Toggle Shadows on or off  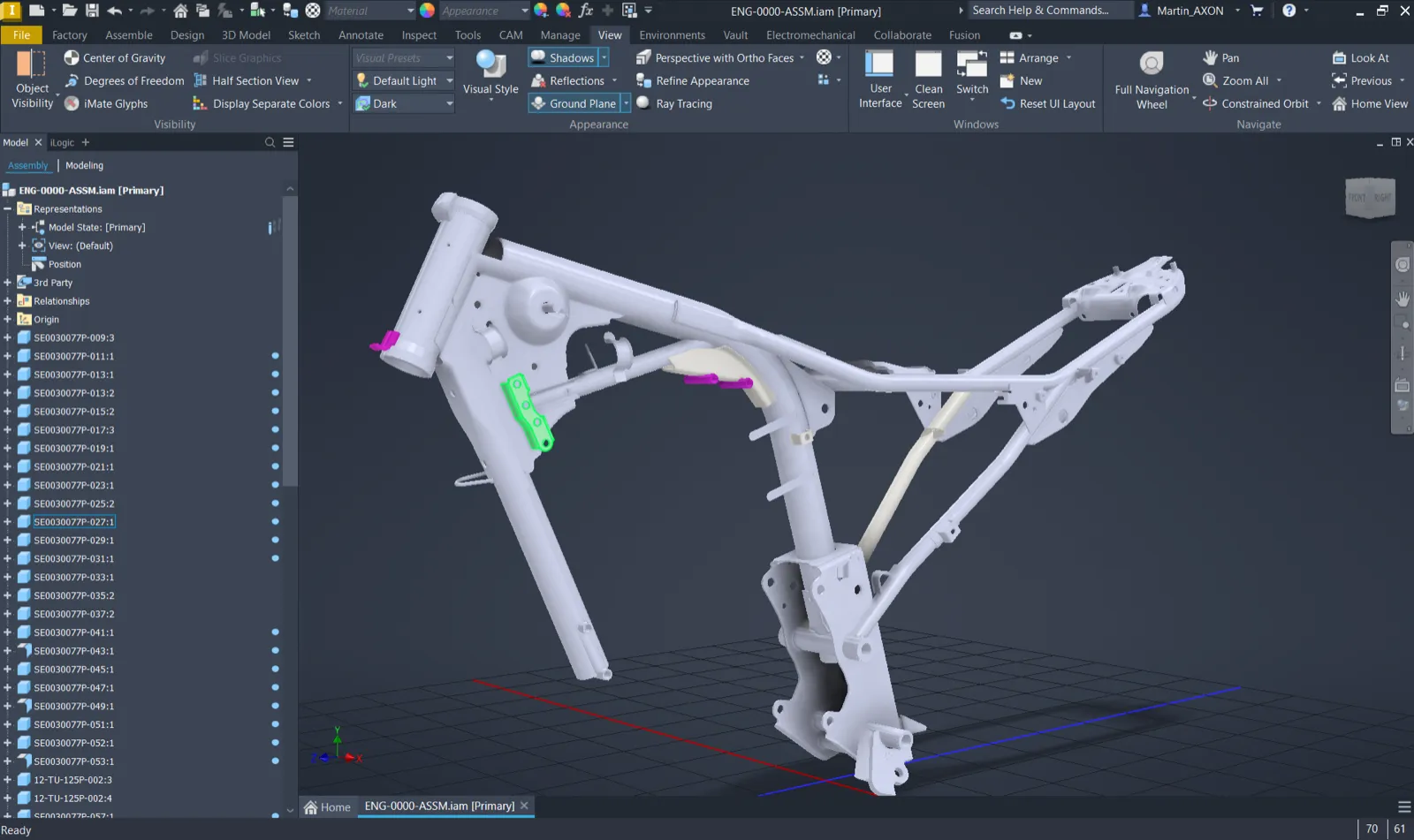563,57
